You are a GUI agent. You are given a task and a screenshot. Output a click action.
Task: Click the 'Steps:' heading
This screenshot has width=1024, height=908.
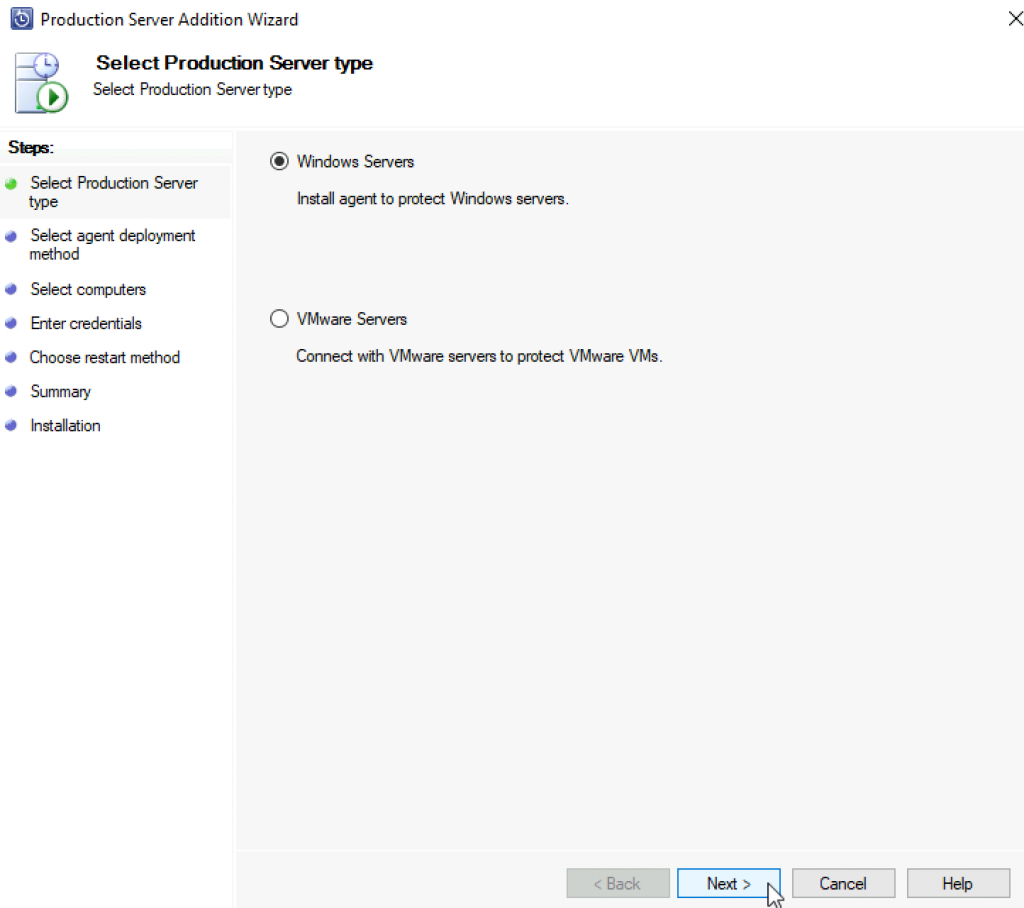(x=31, y=148)
